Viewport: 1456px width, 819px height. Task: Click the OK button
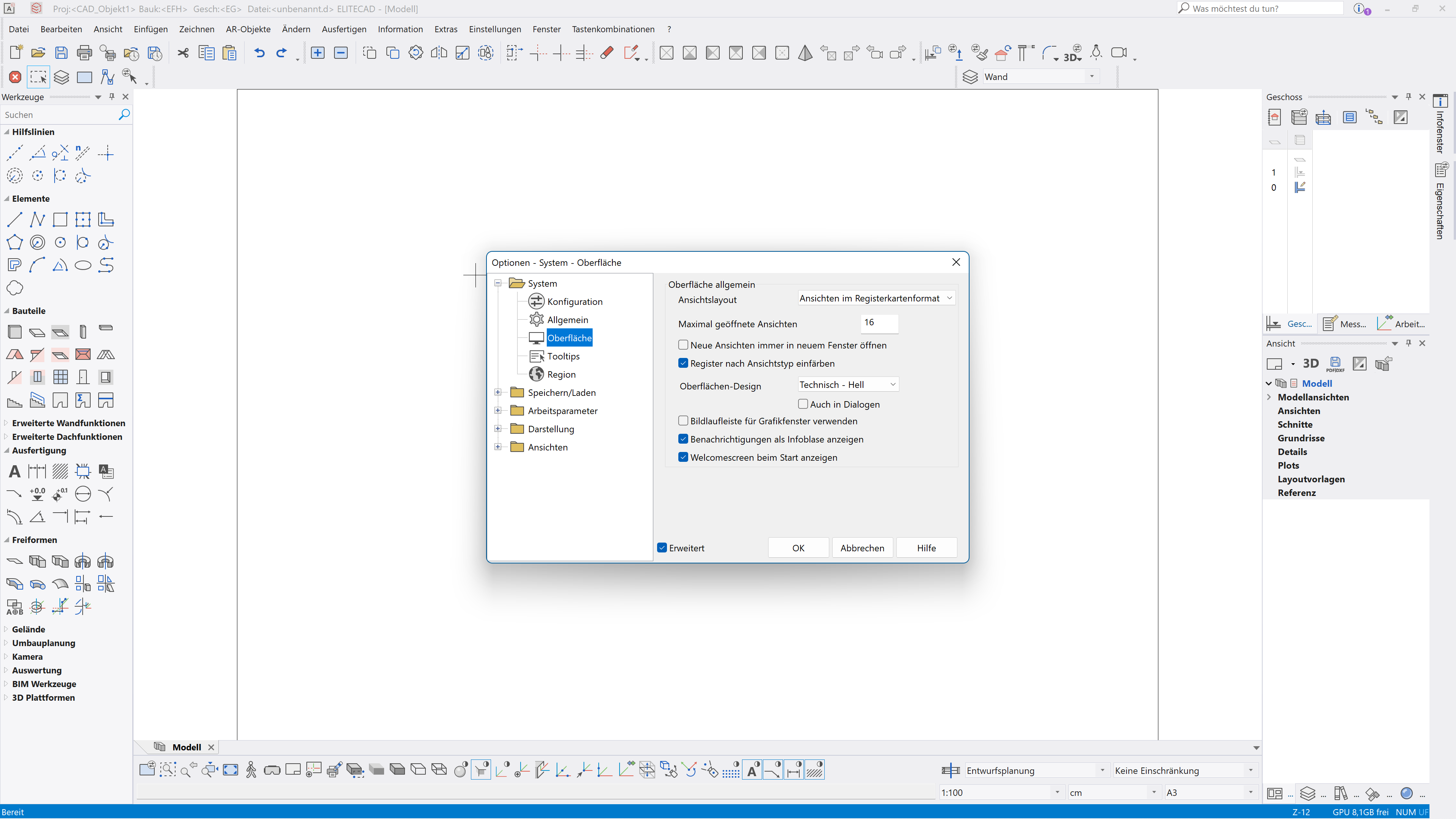tap(798, 548)
